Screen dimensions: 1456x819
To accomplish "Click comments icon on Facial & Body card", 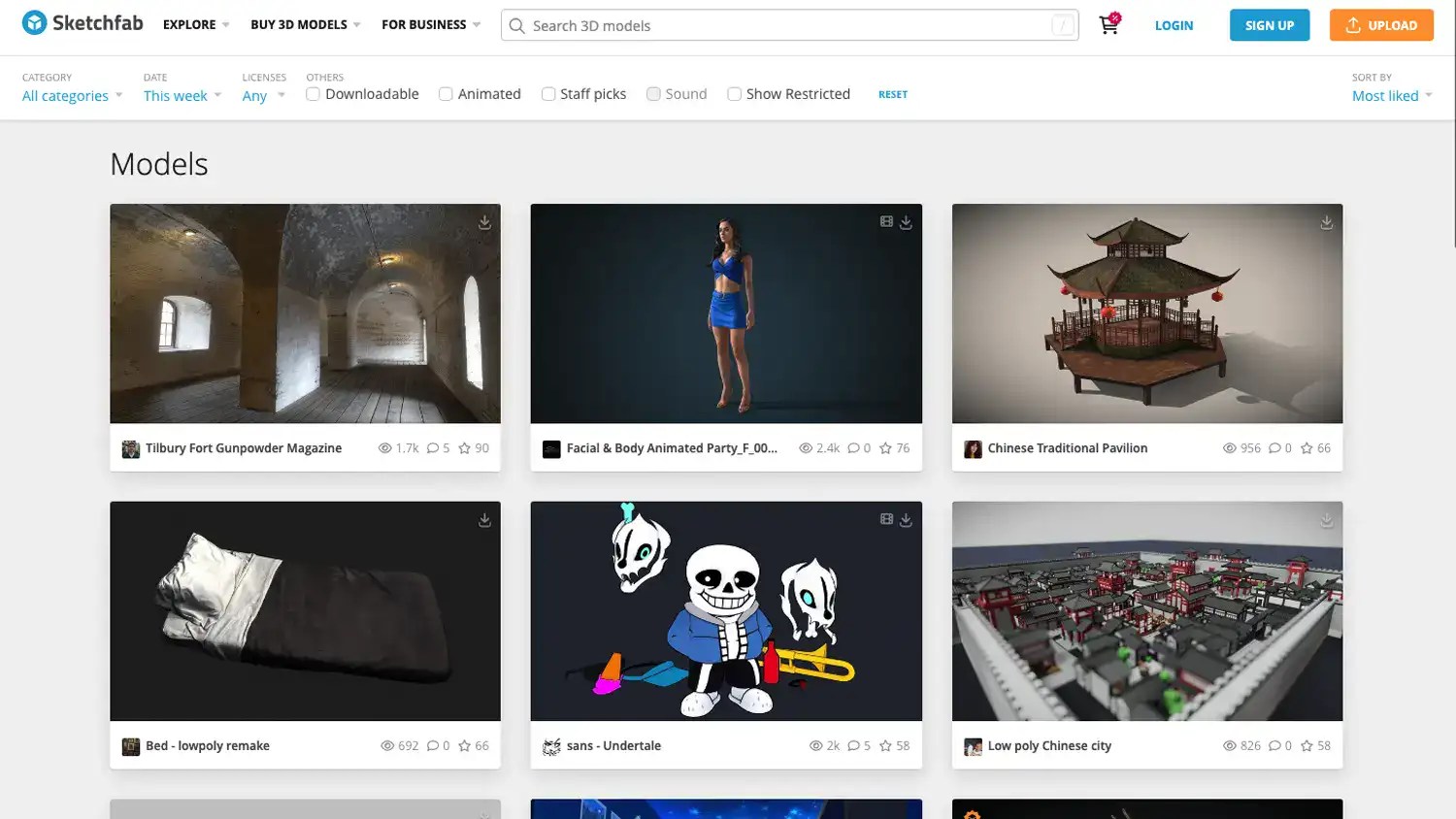I will (x=854, y=448).
